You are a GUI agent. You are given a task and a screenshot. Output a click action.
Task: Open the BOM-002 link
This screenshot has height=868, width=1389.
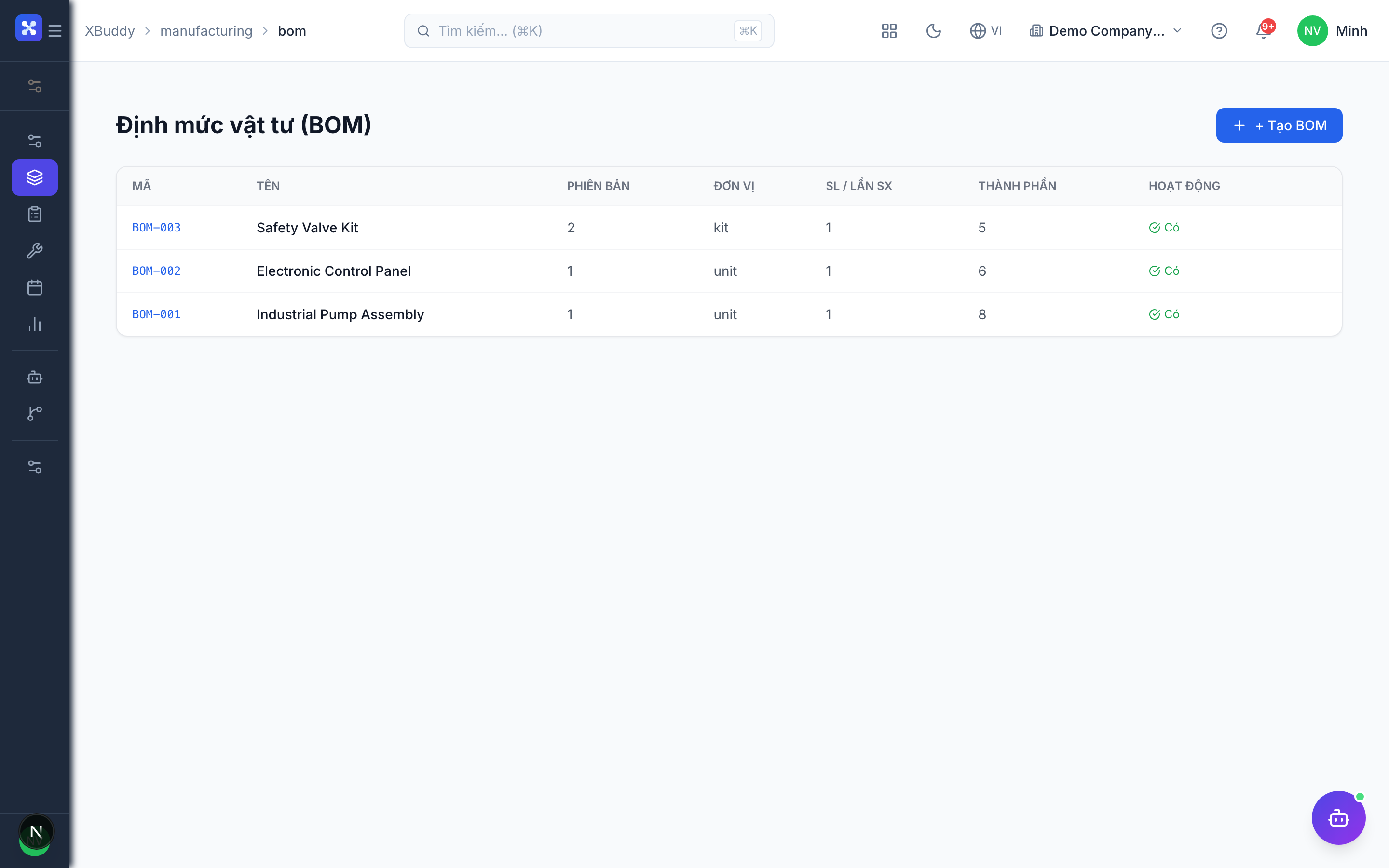point(156,271)
